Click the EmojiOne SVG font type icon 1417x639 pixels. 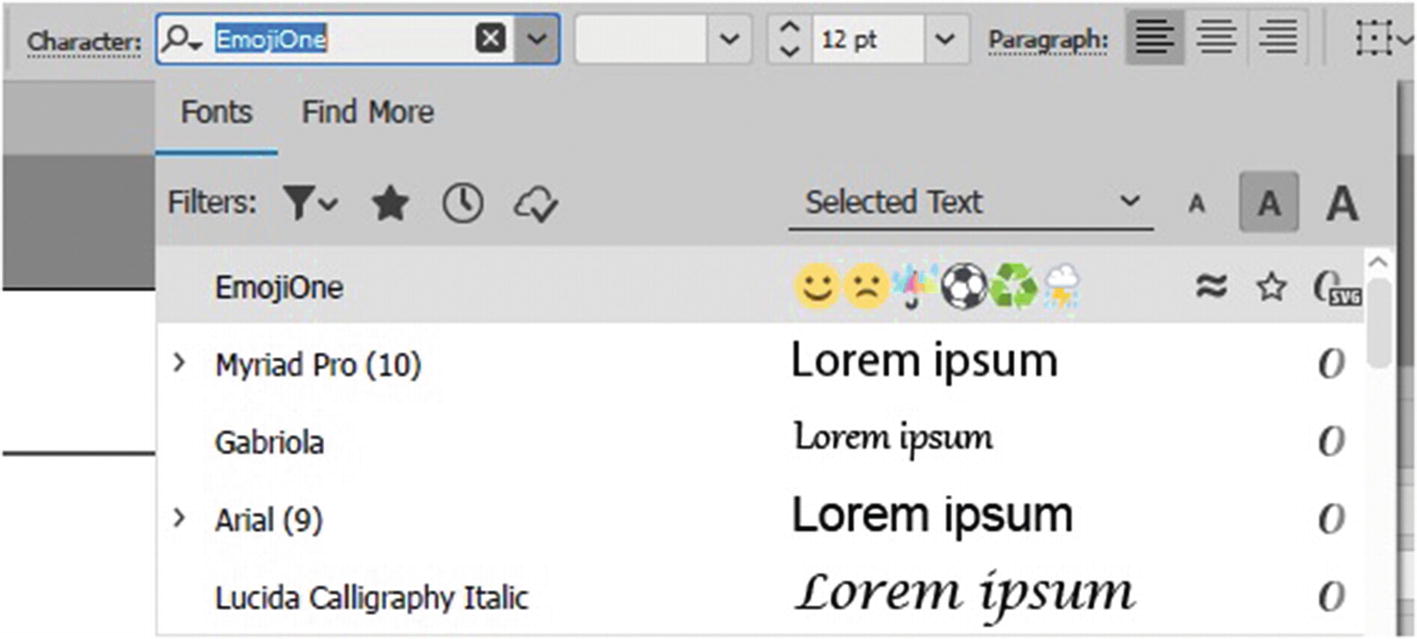coord(1337,289)
